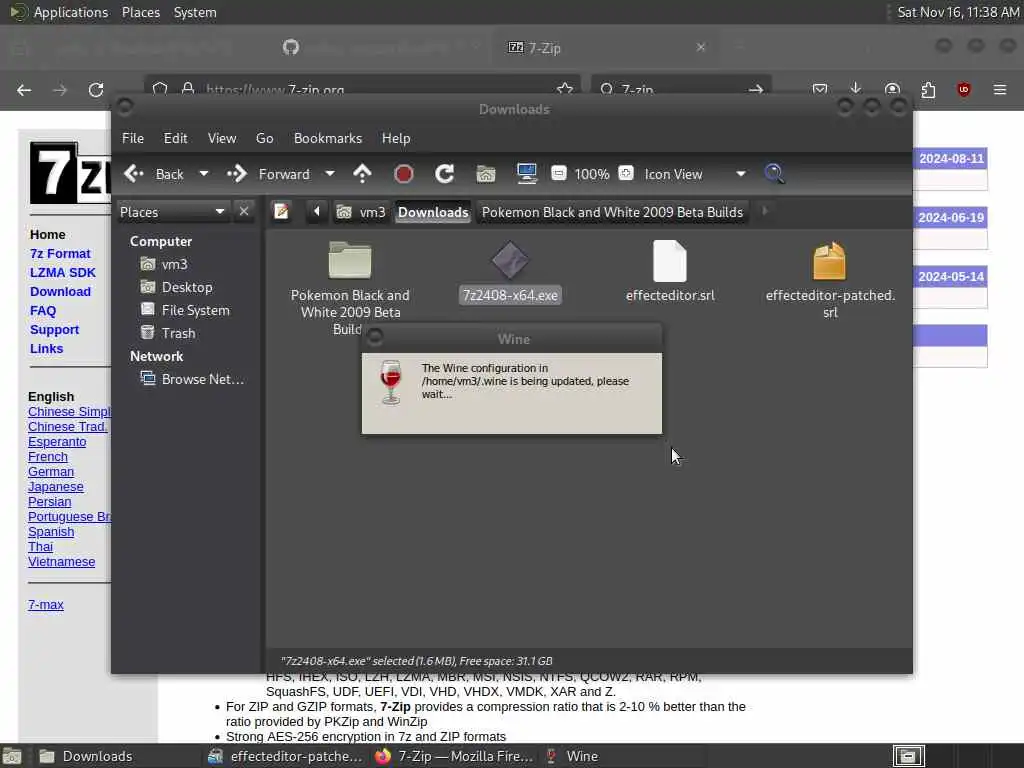This screenshot has width=1024, height=768.
Task: Close the 7-Zip browser tab
Action: (x=701, y=47)
